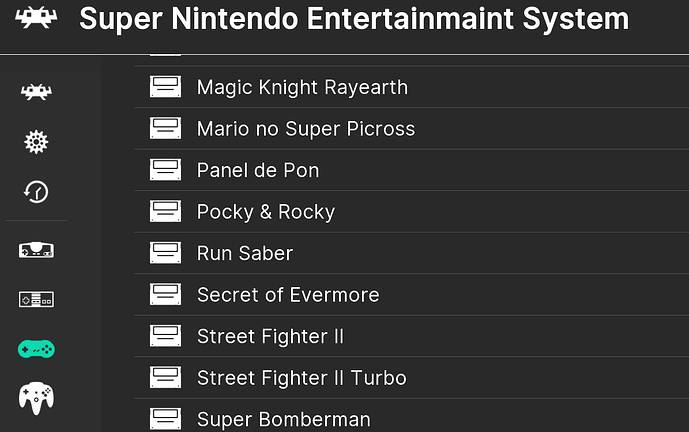Pick Street Fighter II Turbo
Image resolution: width=689 pixels, height=432 pixels.
[x=301, y=378]
